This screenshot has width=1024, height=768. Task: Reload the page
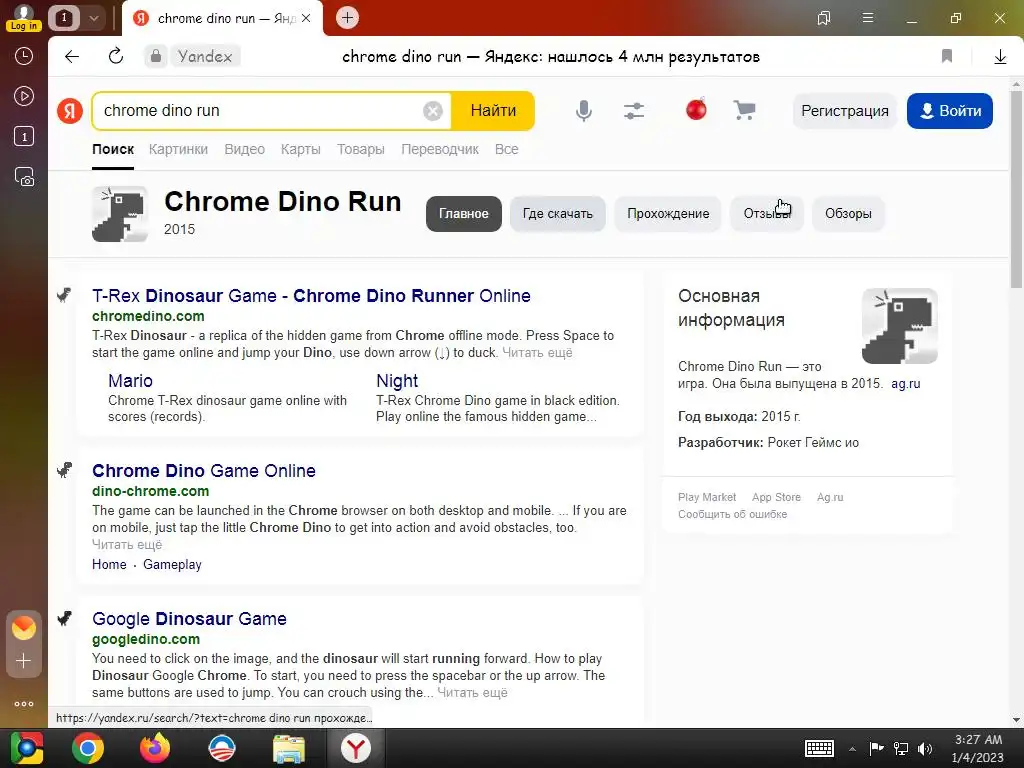(116, 56)
